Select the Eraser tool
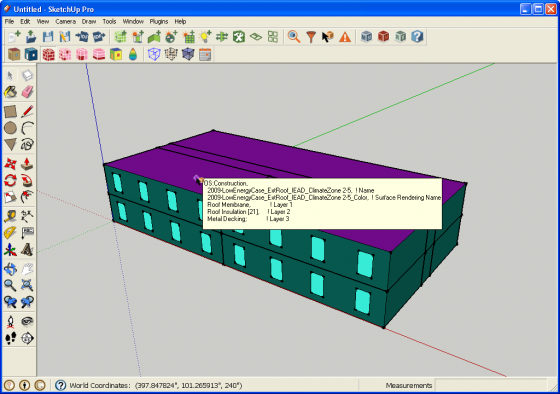This screenshot has width=560, height=394. coord(27,92)
